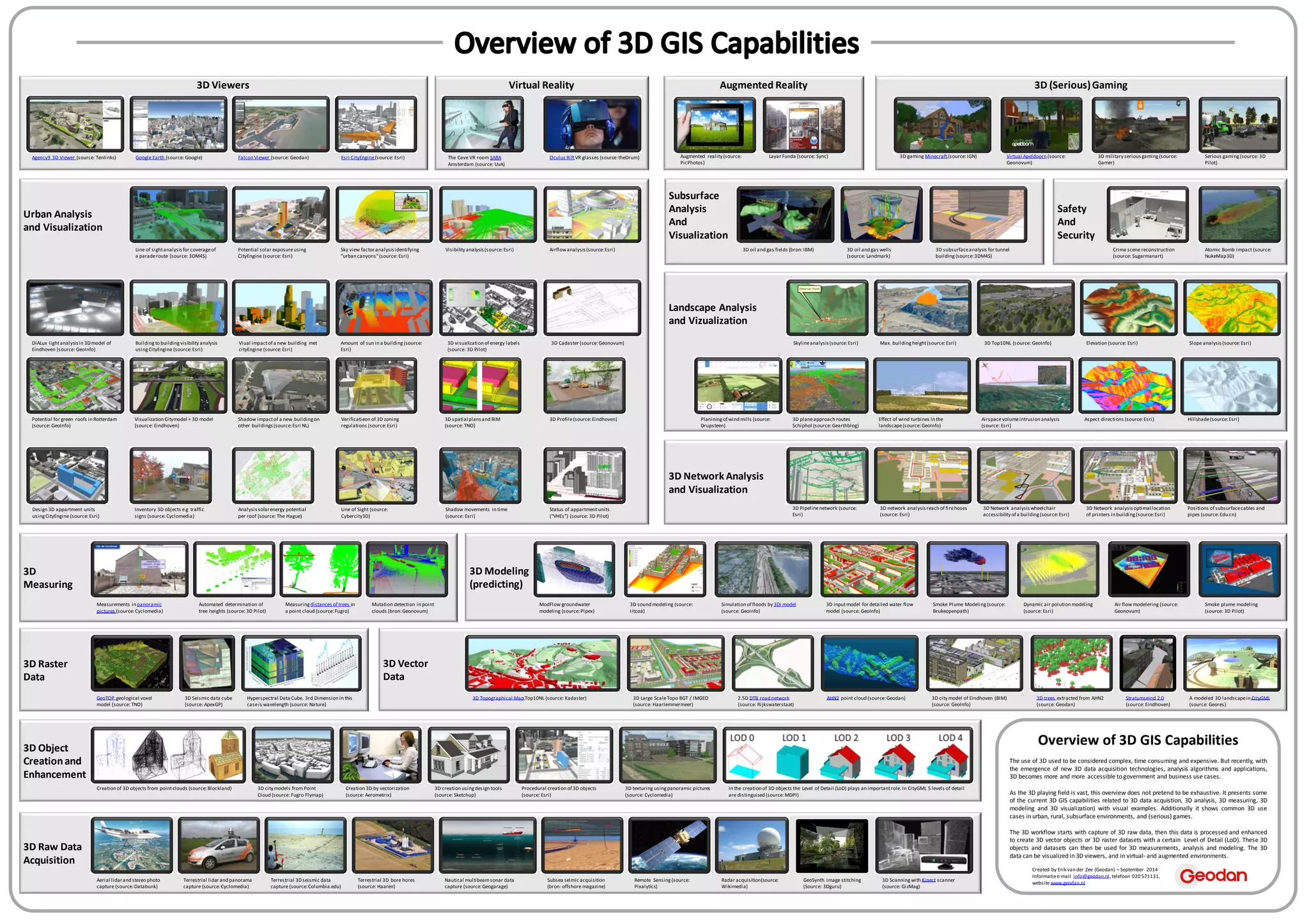Select the Oculus Rift VR glasses image
Viewport: 1309px width, 924px height.
(592, 125)
